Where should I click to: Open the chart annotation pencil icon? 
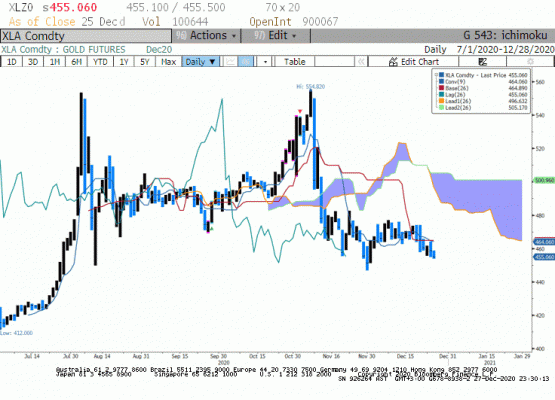tap(482, 62)
